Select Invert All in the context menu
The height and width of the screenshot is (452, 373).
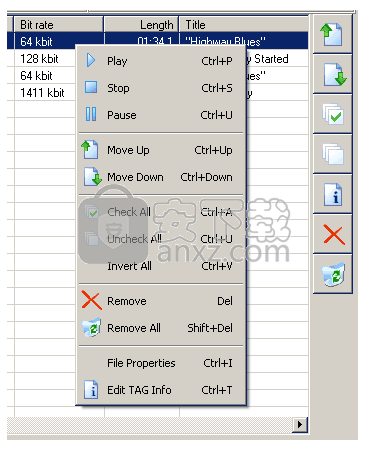[161, 266]
